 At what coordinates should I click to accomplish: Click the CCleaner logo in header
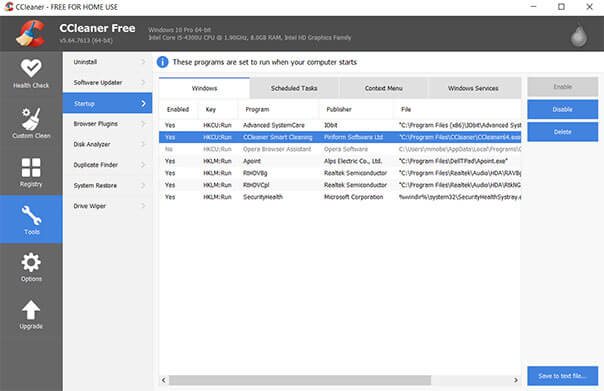(x=30, y=34)
